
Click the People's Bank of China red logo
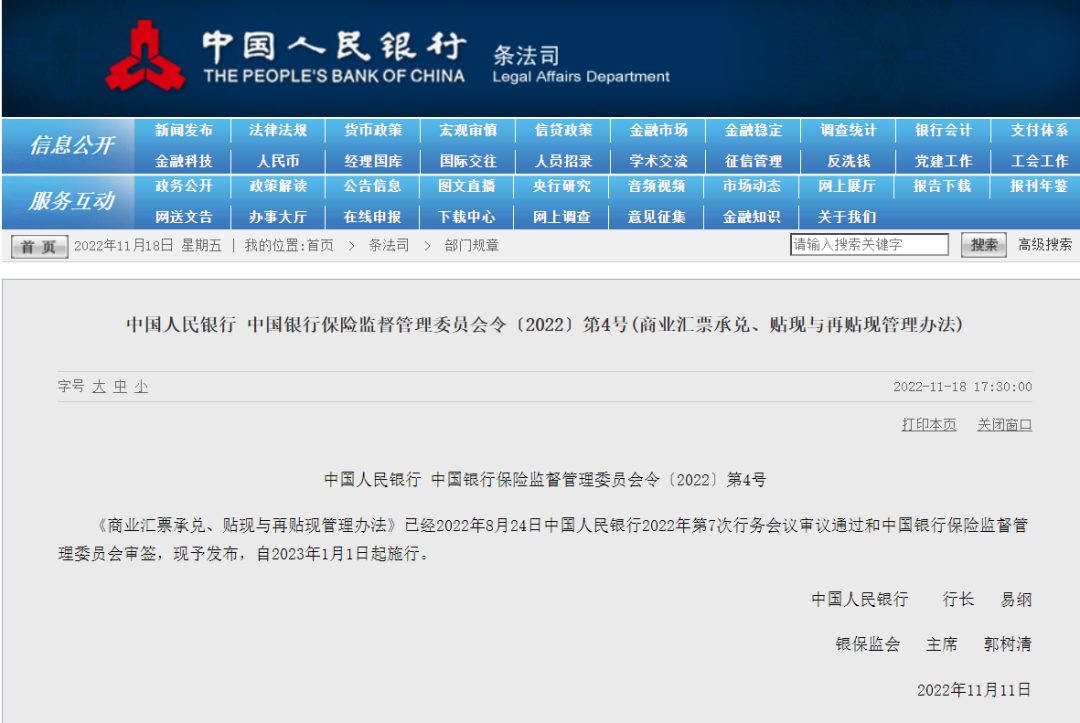point(145,56)
